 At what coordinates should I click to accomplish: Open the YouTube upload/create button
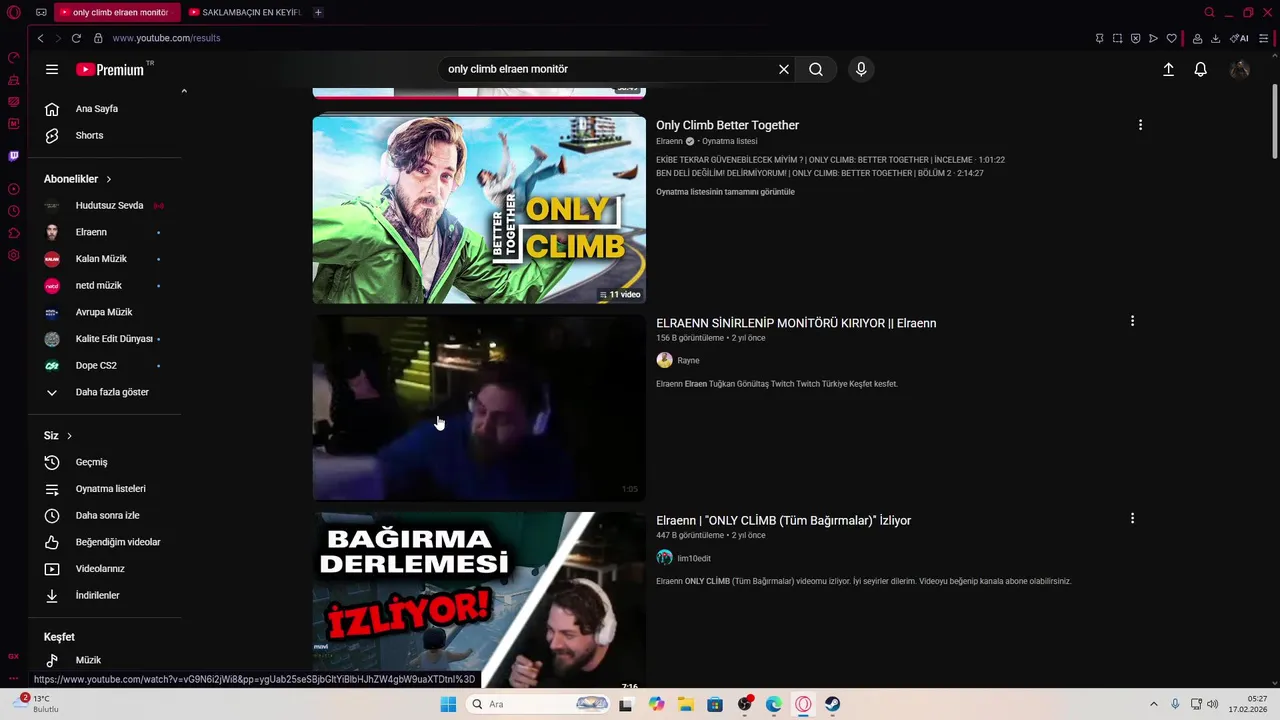[x=1168, y=69]
